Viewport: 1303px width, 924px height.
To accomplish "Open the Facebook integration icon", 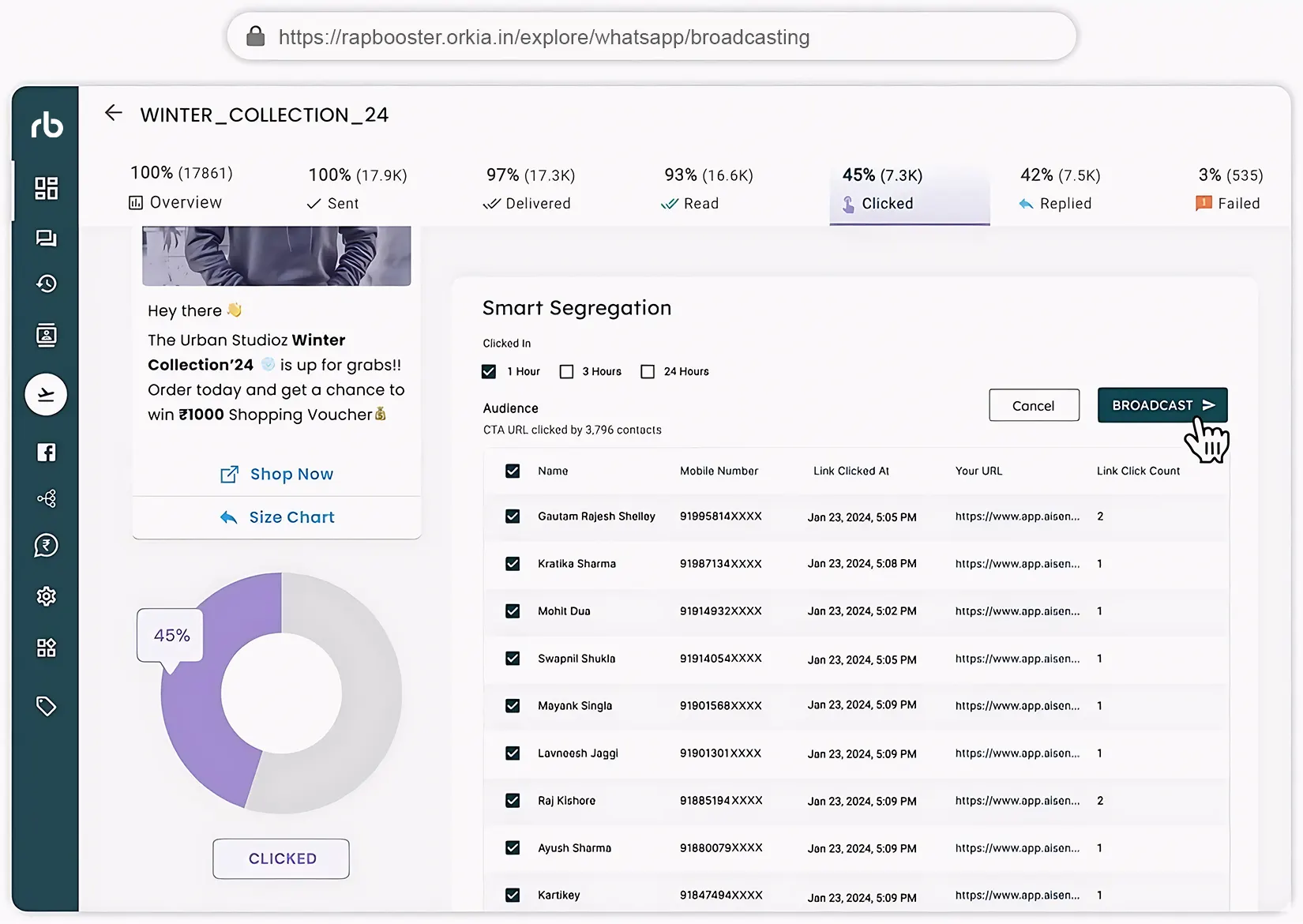I will [45, 452].
